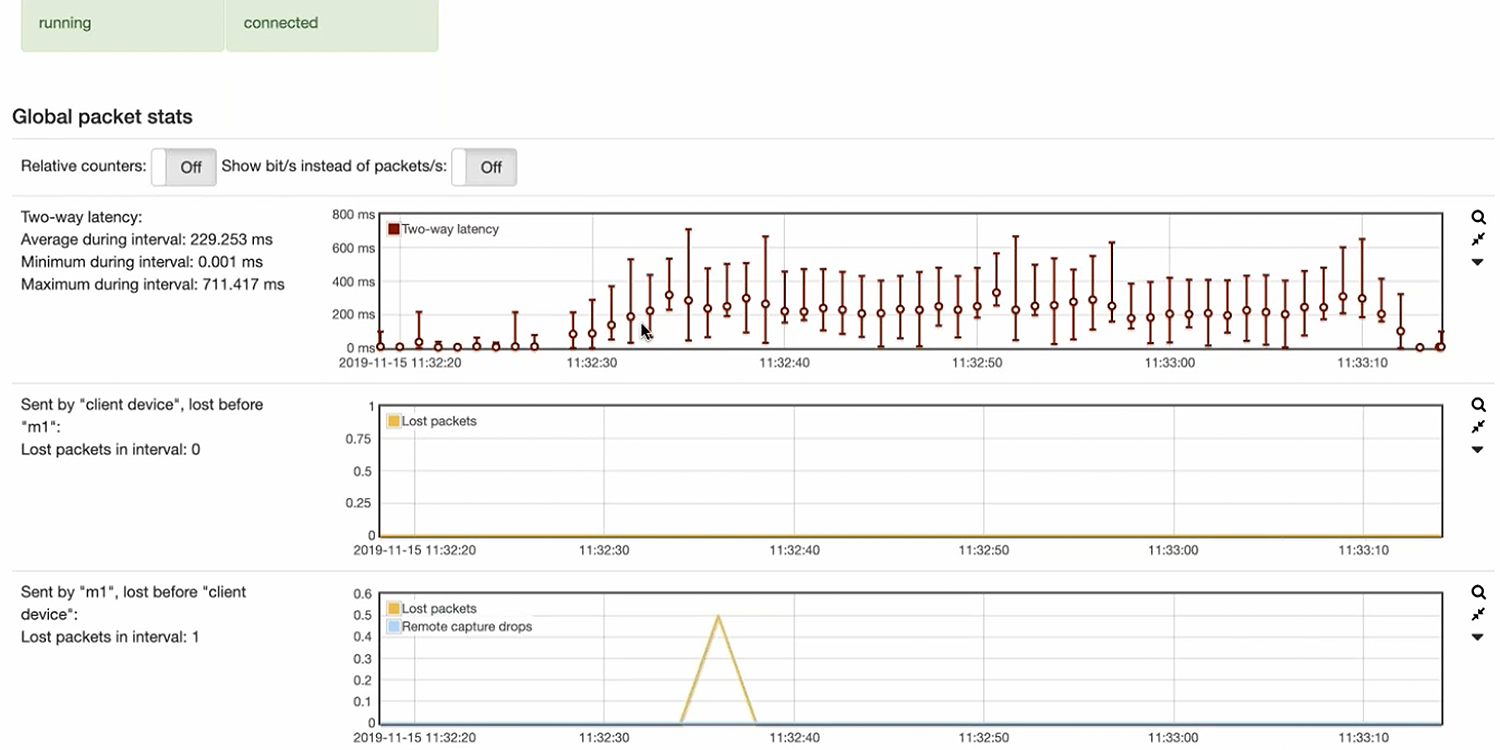Image resolution: width=1500 pixels, height=750 pixels.
Task: Enable Show bit/s instead of packets/s
Action: pos(484,167)
